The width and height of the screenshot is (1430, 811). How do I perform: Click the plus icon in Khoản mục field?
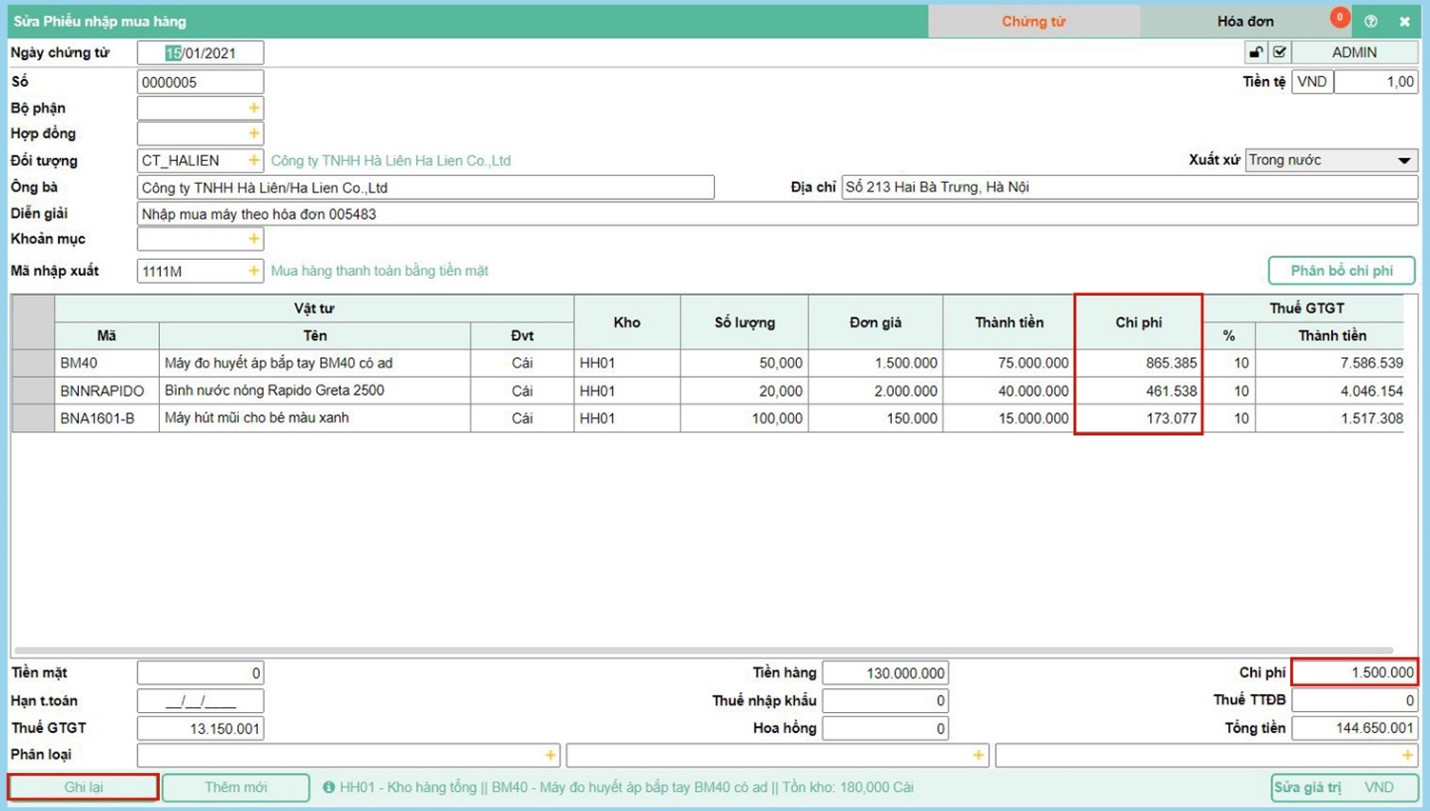point(254,240)
